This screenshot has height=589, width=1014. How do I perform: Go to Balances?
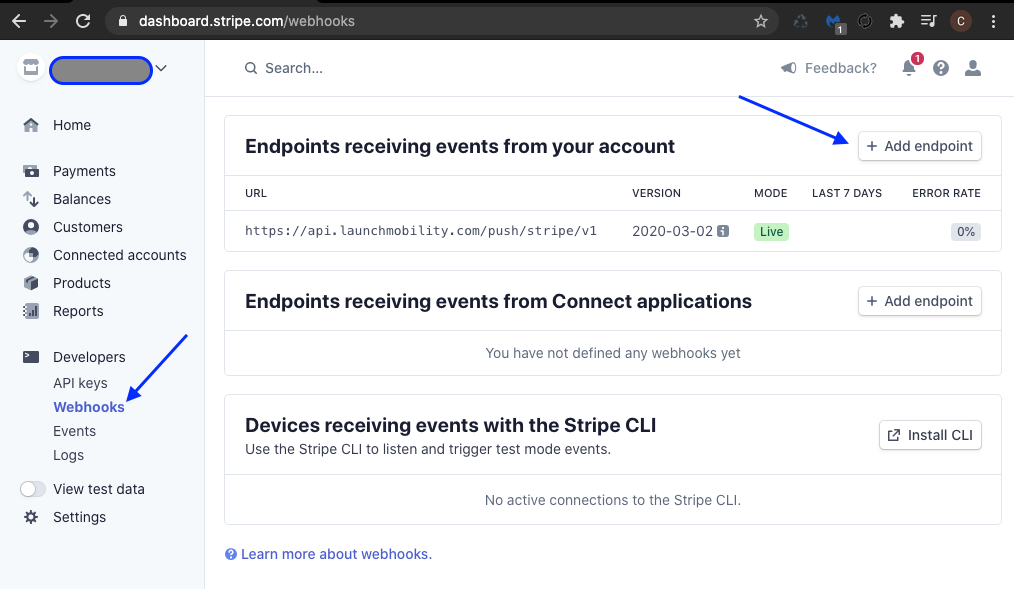(81, 199)
